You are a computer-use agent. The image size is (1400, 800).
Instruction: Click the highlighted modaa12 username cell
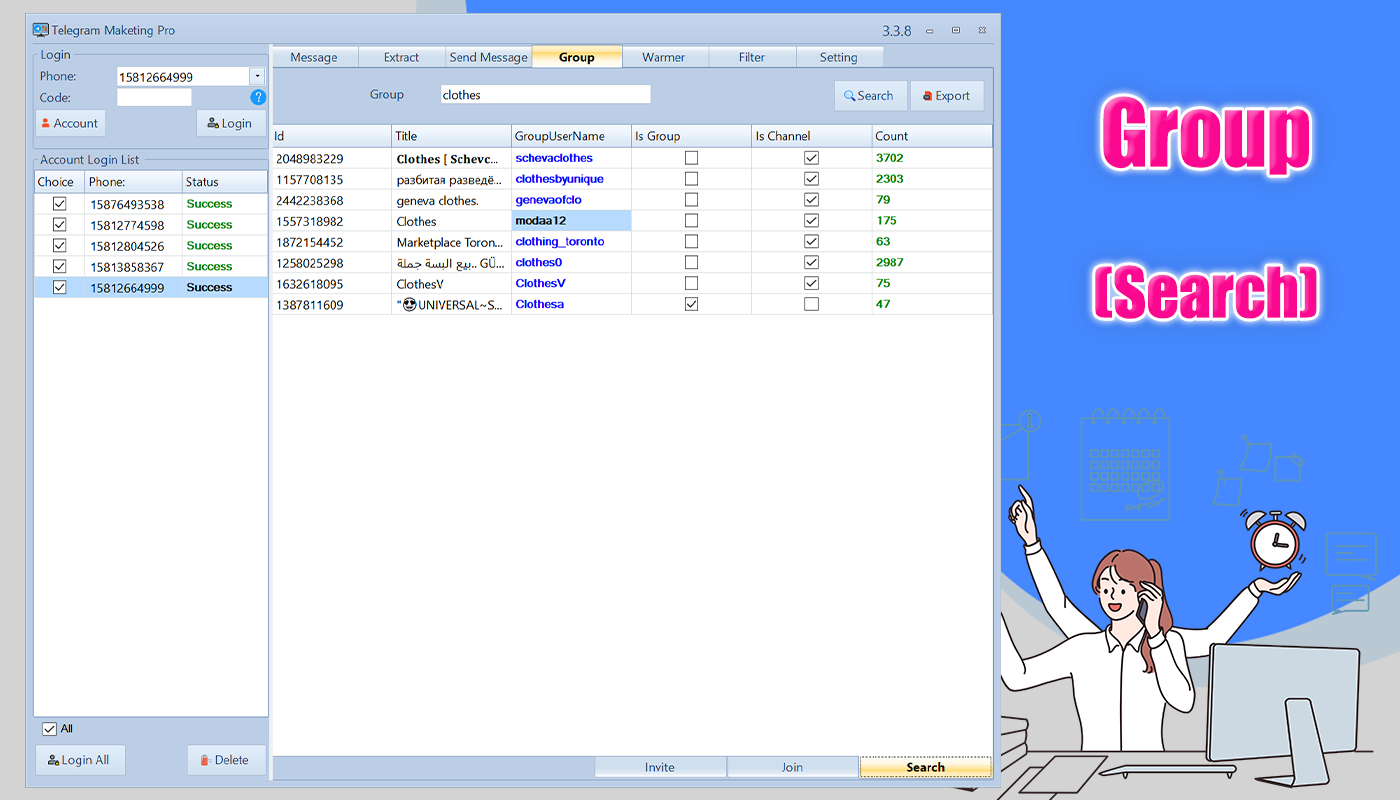coord(571,221)
